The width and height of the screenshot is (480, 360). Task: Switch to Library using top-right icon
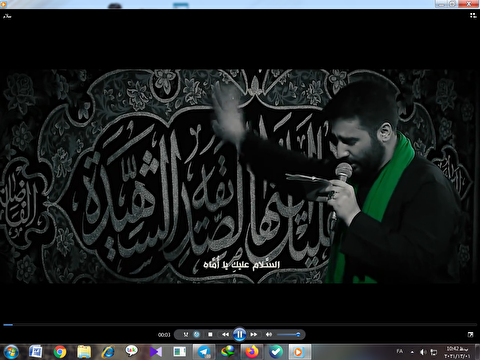[473, 15]
